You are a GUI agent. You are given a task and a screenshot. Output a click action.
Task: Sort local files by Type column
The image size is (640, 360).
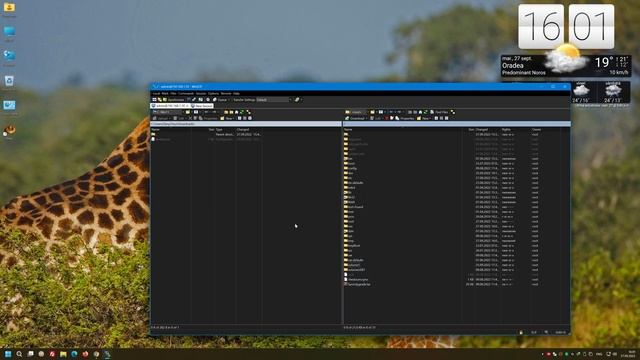coord(225,129)
